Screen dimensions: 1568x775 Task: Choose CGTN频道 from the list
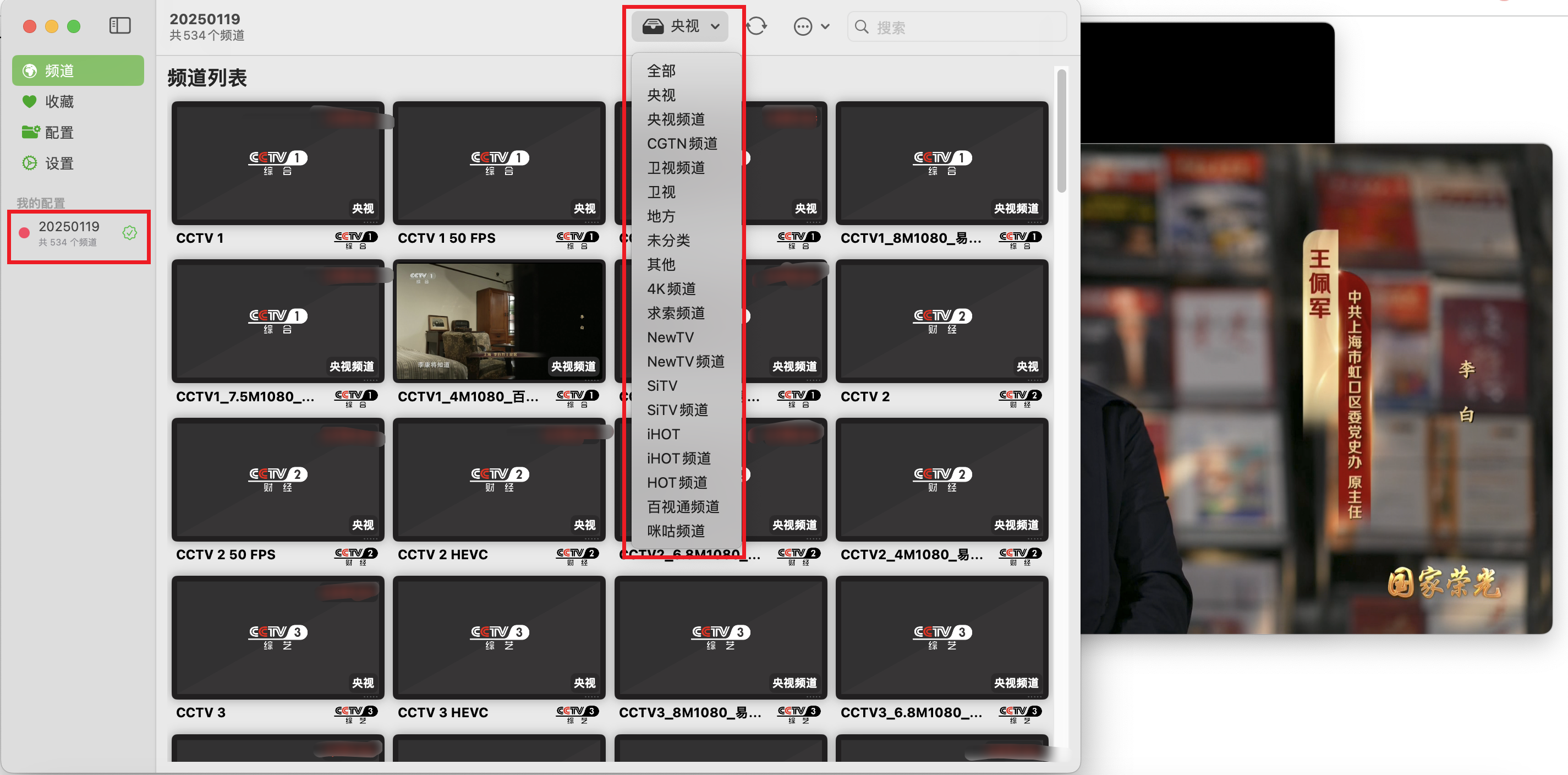tap(682, 144)
